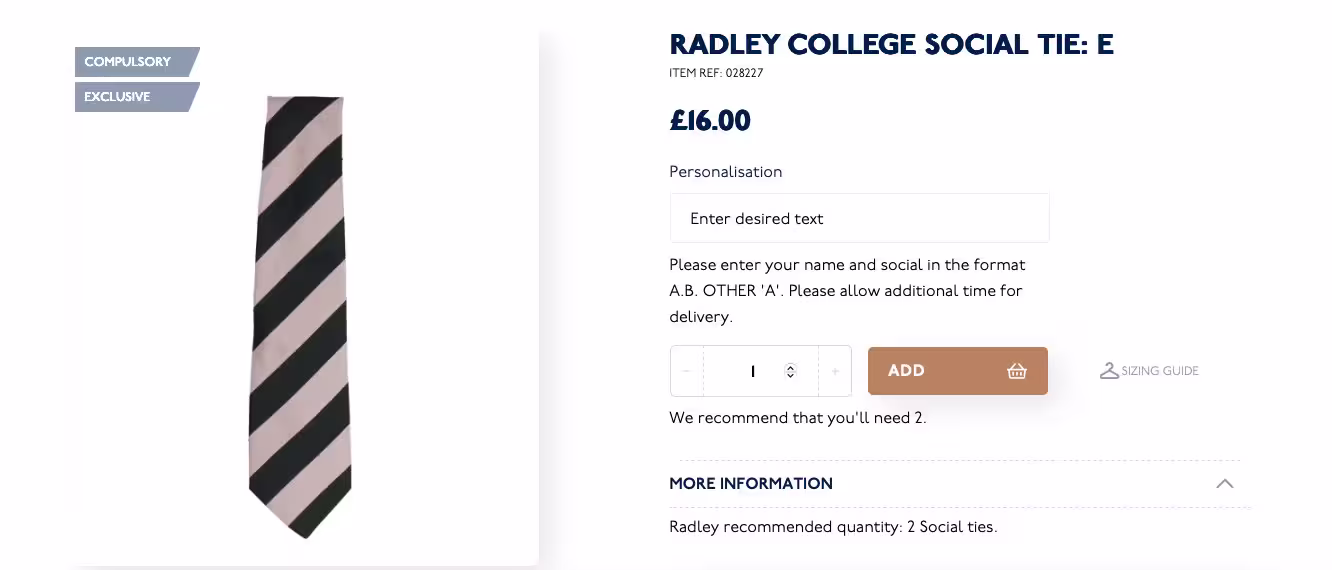Click the striped tie product image
Image resolution: width=1332 pixels, height=570 pixels.
pos(301,315)
